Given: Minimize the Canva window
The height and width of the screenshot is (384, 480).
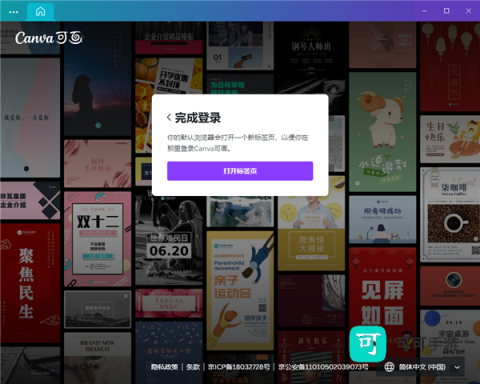Looking at the screenshot, I should pos(424,11).
